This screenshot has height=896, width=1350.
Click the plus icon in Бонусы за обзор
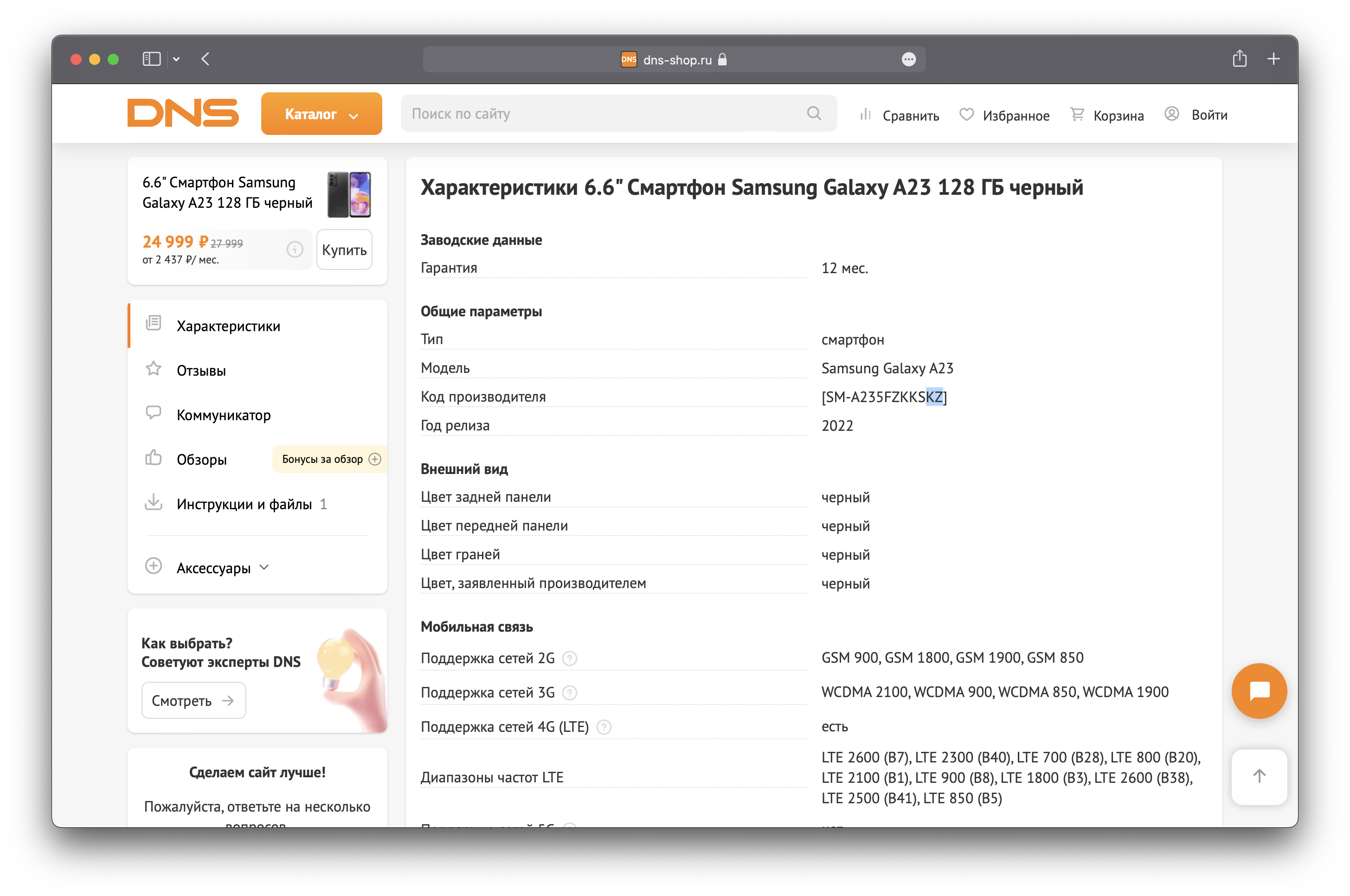pos(375,460)
